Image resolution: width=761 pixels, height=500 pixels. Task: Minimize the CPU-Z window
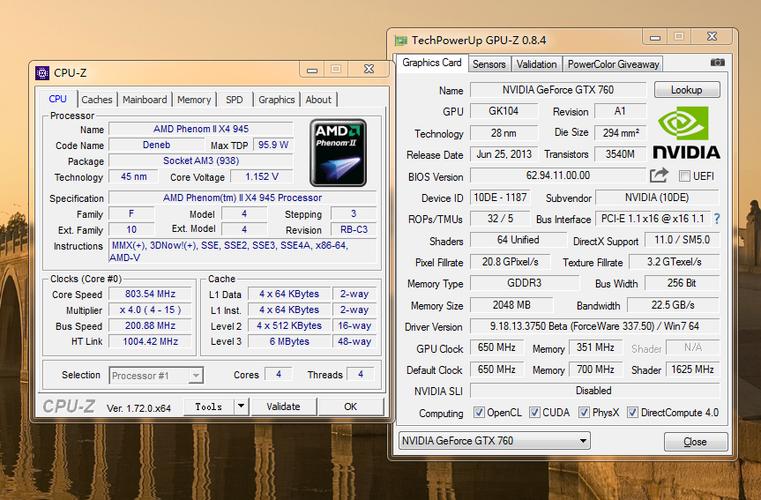(x=312, y=70)
